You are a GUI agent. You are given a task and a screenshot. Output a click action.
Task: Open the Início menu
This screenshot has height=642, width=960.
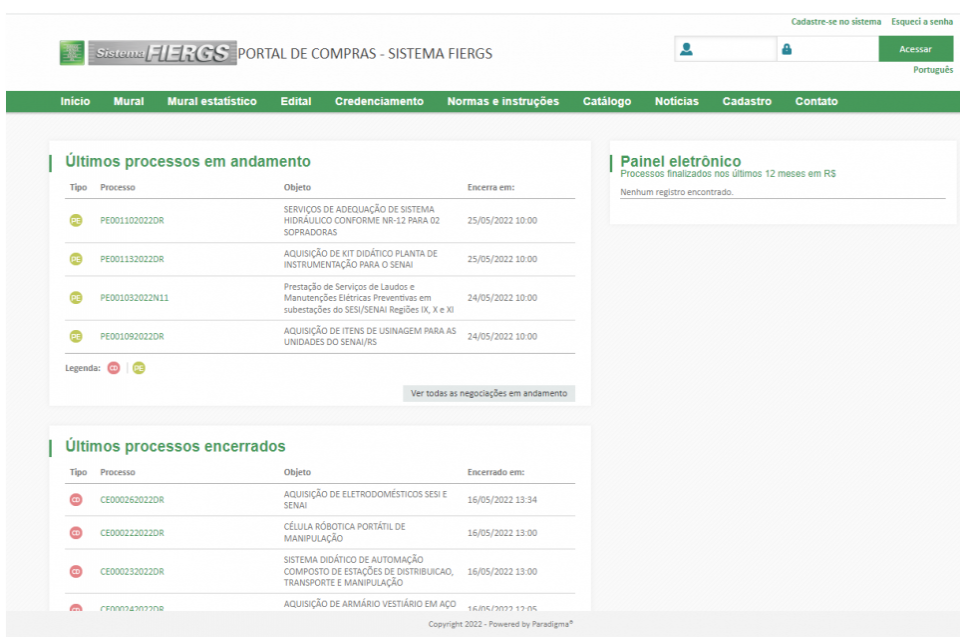pos(75,102)
